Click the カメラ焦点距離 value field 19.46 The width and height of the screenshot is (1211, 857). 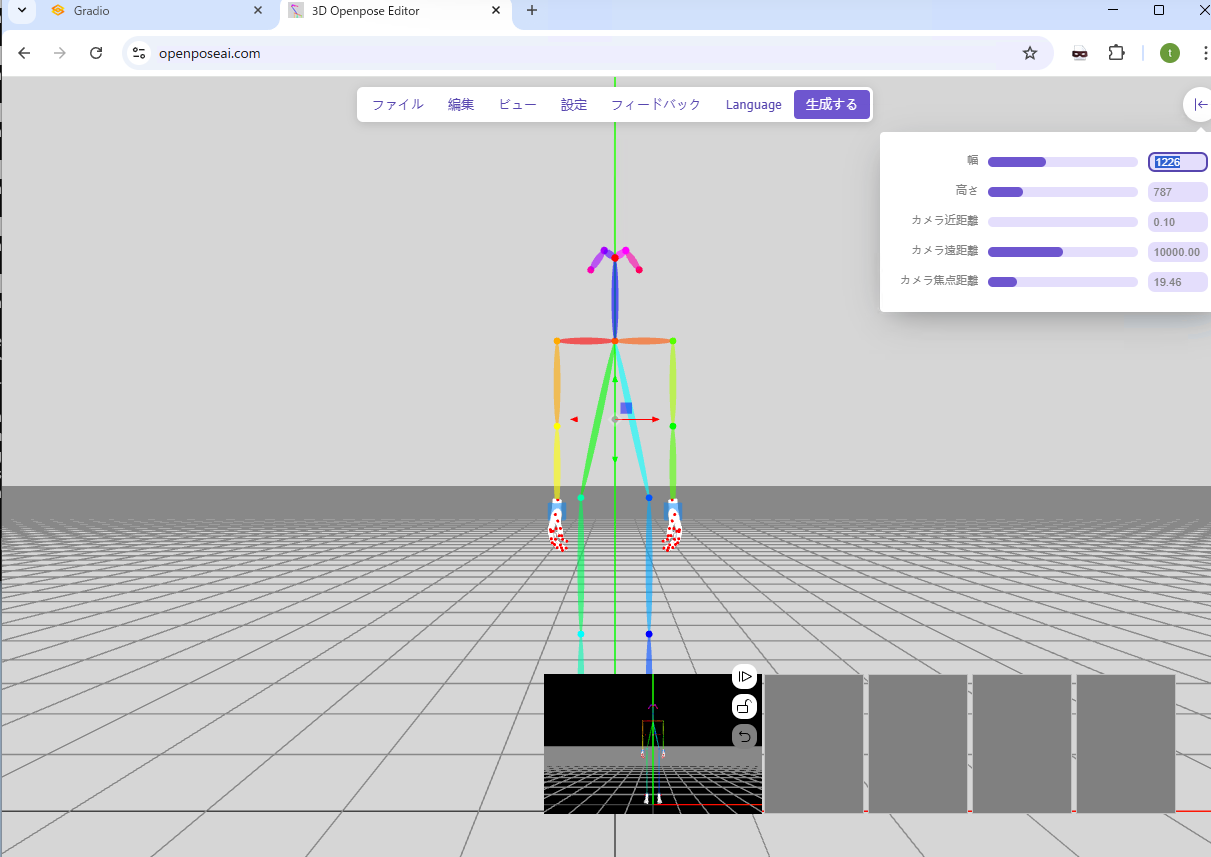click(1177, 282)
